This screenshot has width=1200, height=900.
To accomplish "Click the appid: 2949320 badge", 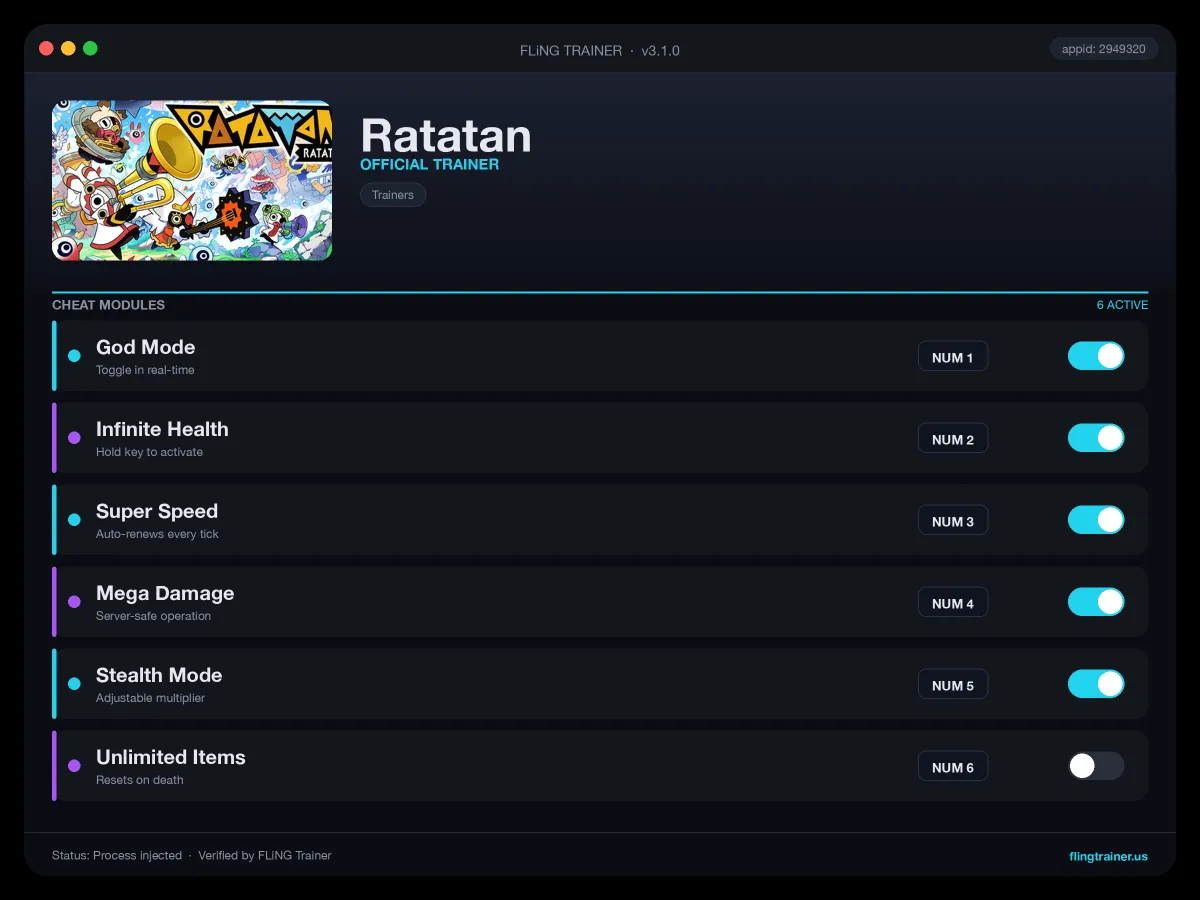I will coord(1104,49).
